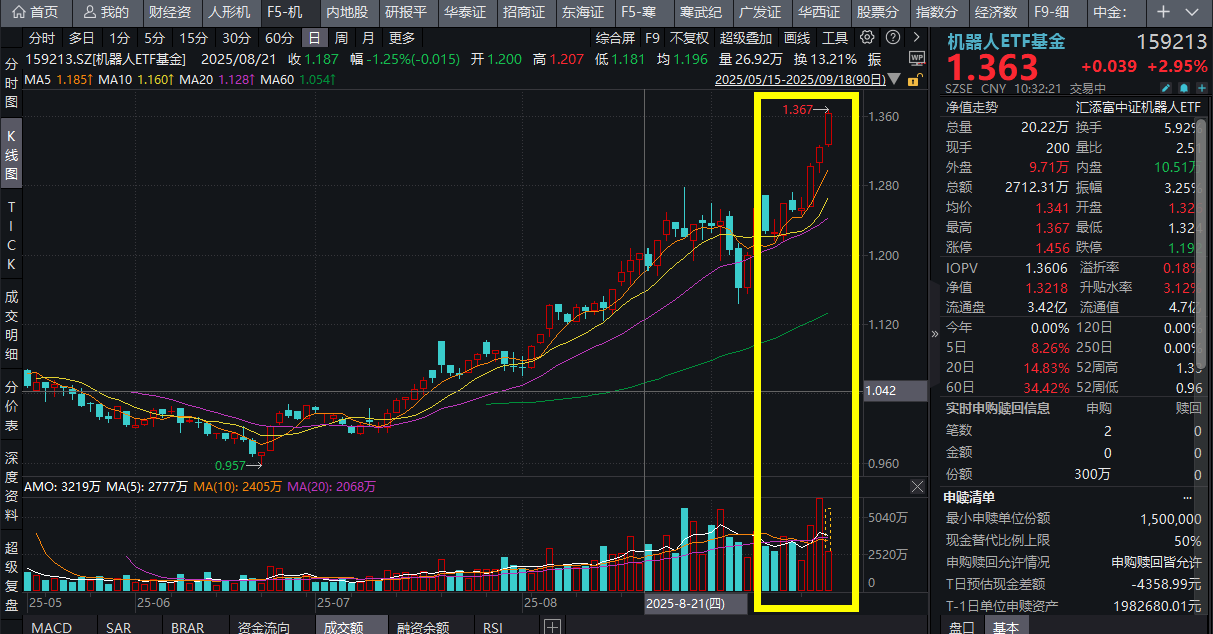Select the 60分 timeframe
This screenshot has height=634, width=1213.
tap(280, 38)
